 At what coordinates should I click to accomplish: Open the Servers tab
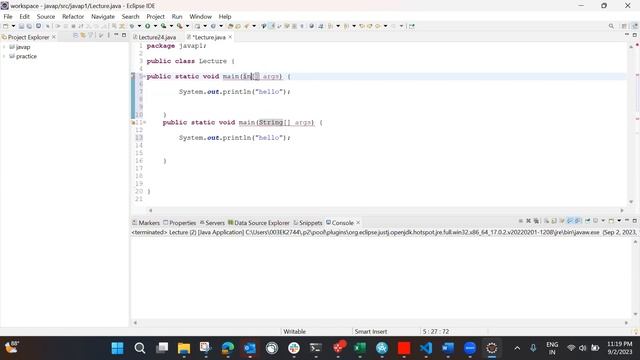(x=212, y=223)
